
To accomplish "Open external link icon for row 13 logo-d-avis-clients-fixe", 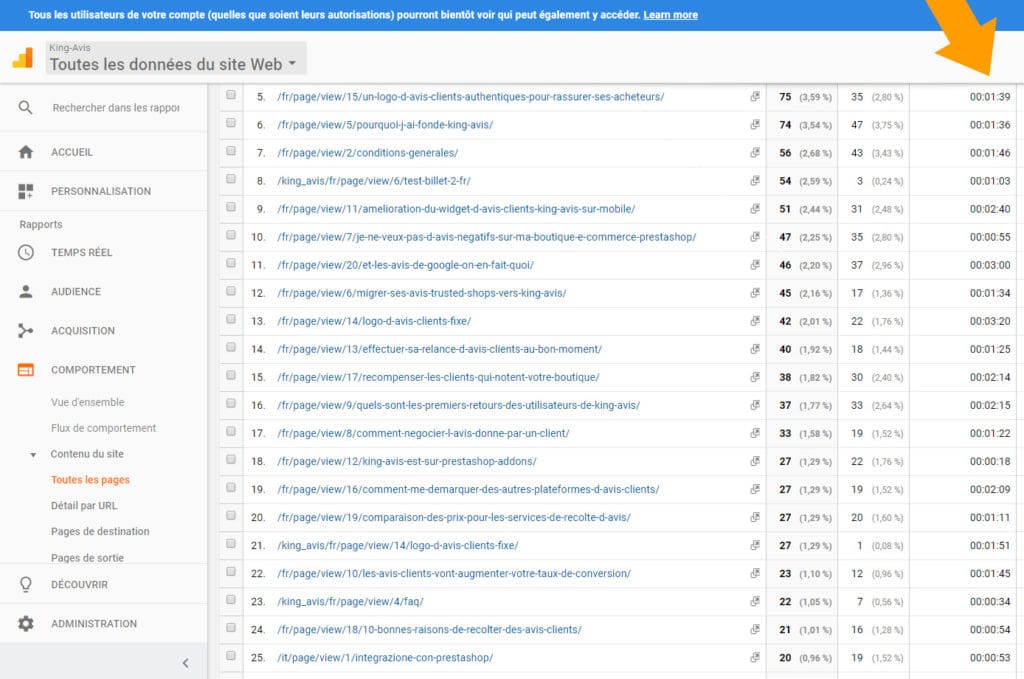I will [755, 321].
